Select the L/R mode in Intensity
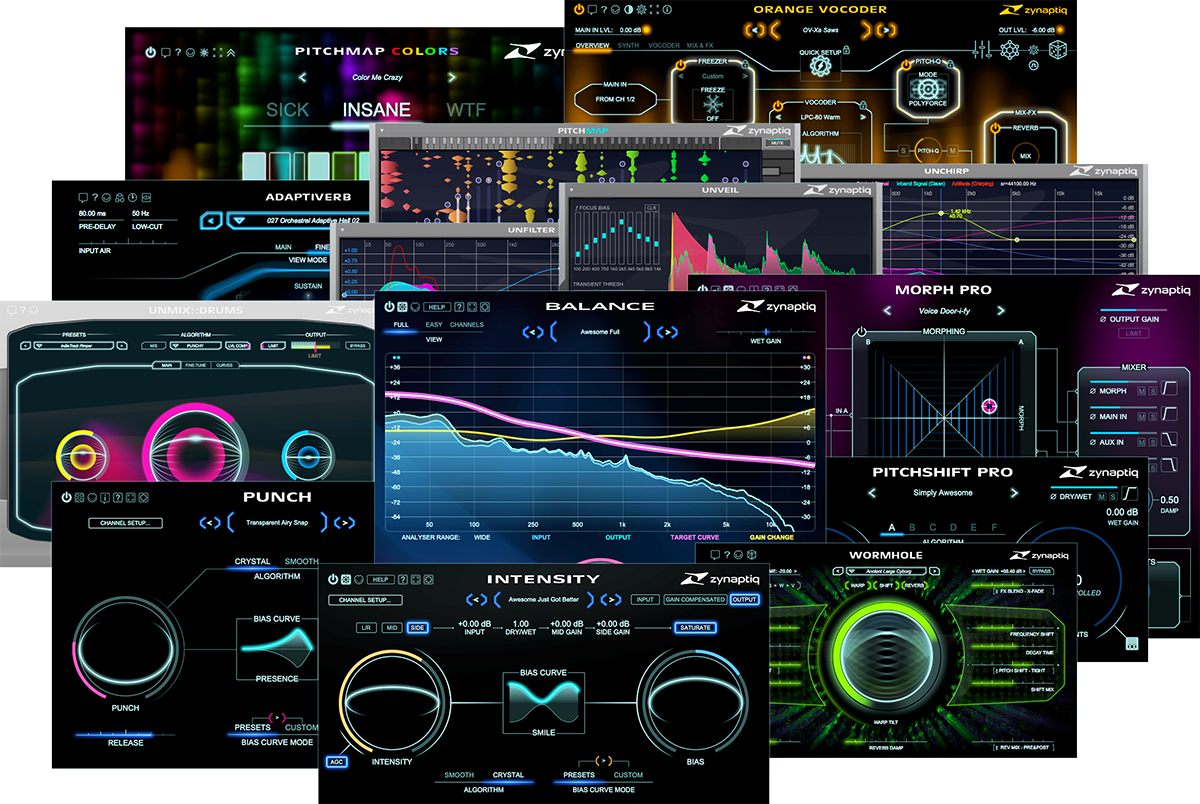 tap(368, 627)
